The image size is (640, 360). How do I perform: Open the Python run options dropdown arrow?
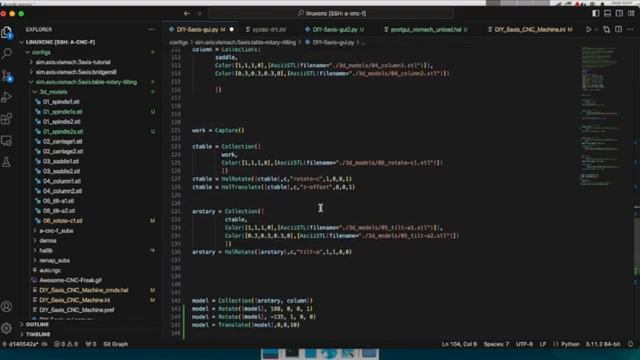pos(596,29)
